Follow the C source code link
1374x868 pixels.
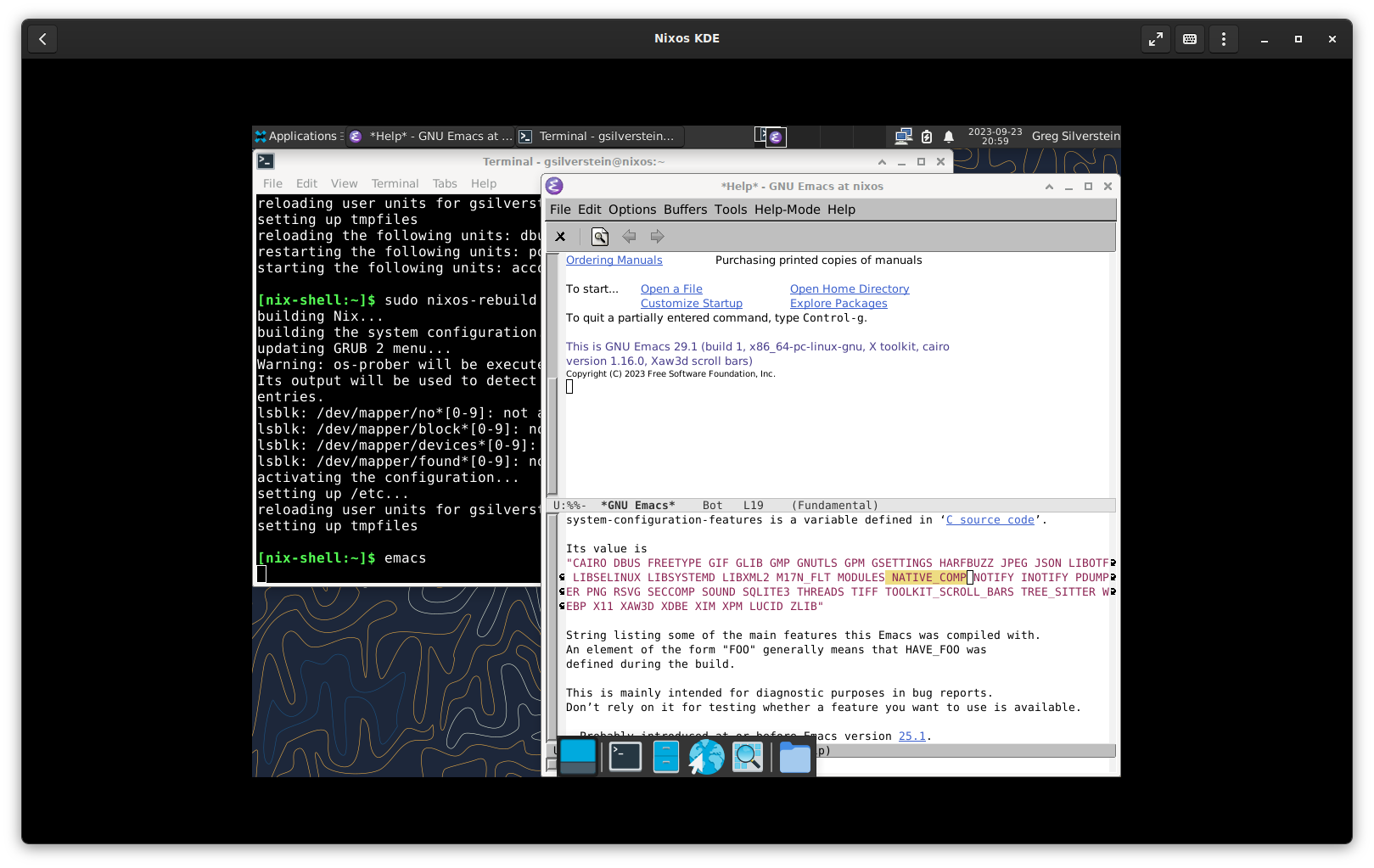pyautogui.click(x=990, y=520)
